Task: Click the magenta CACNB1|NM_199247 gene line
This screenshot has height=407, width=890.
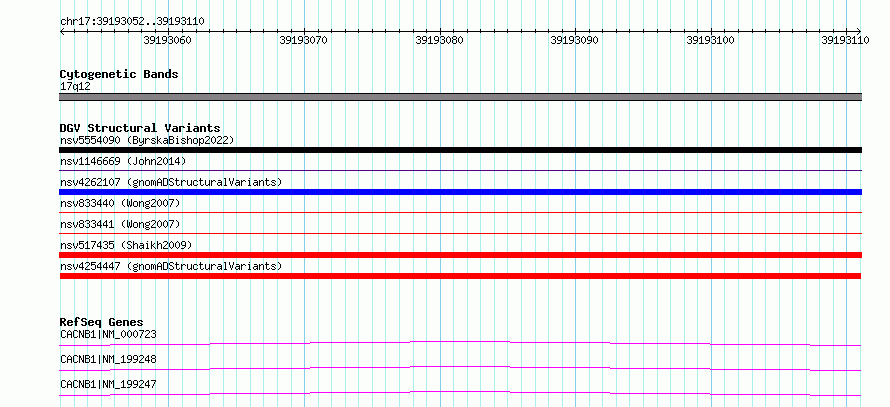Action: coord(460,393)
